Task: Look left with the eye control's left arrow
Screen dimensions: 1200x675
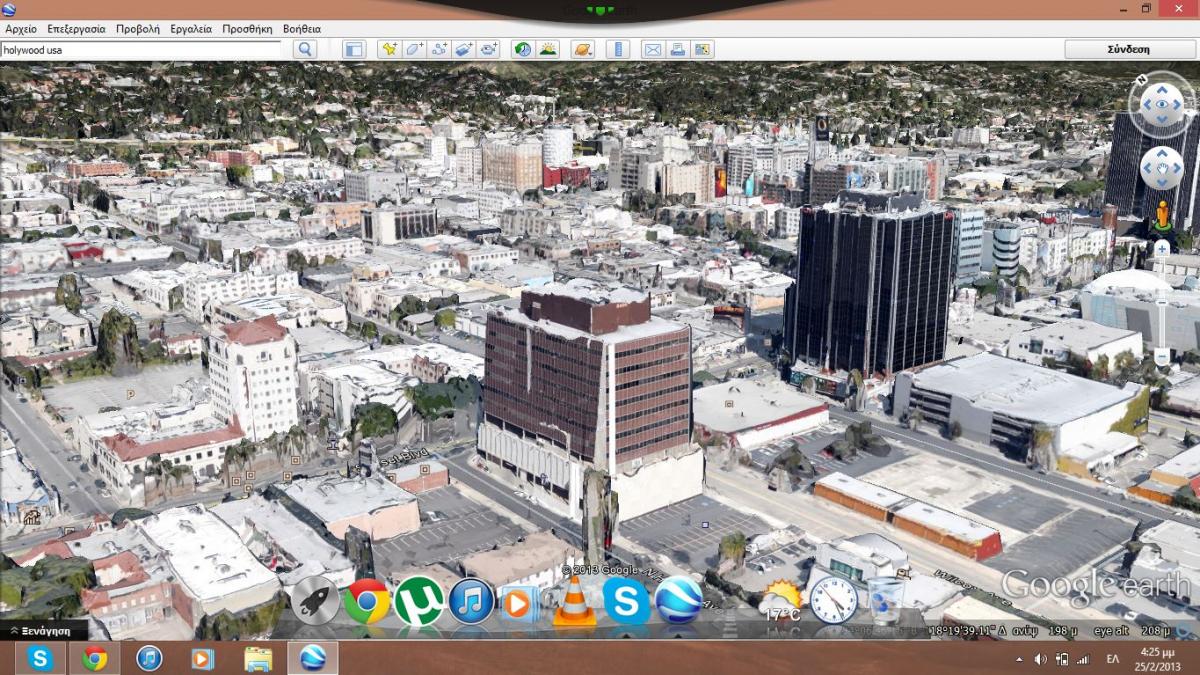Action: point(1145,104)
